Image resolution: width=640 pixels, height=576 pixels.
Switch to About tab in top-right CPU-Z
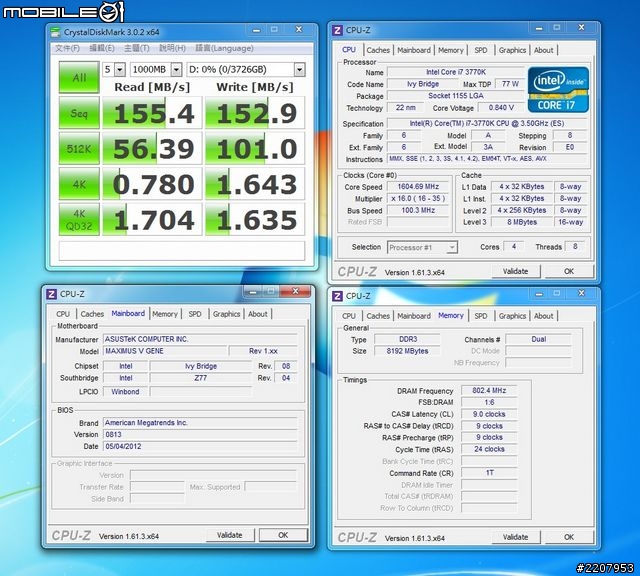point(544,50)
